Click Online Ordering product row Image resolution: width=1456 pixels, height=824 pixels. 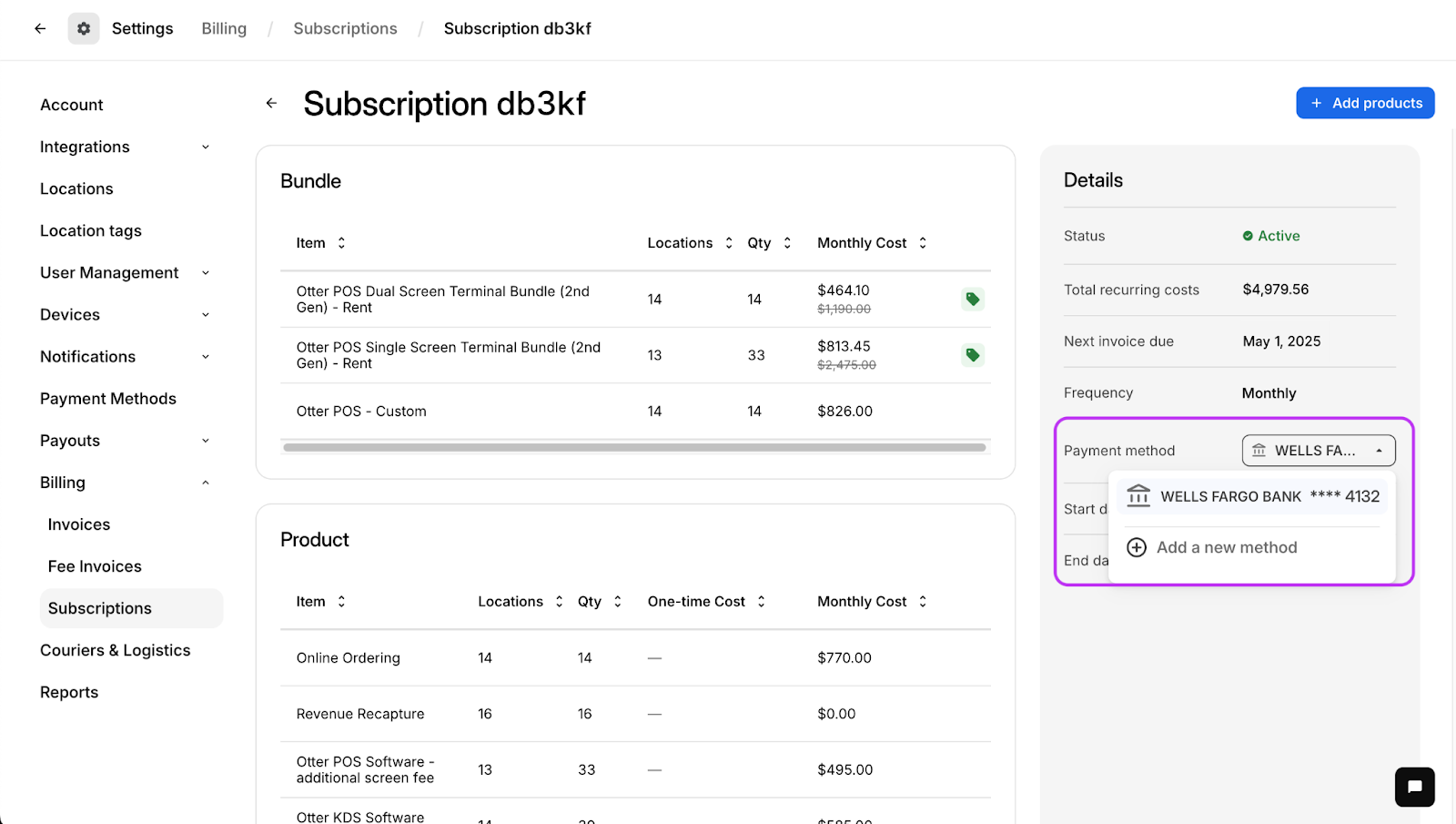click(x=635, y=657)
